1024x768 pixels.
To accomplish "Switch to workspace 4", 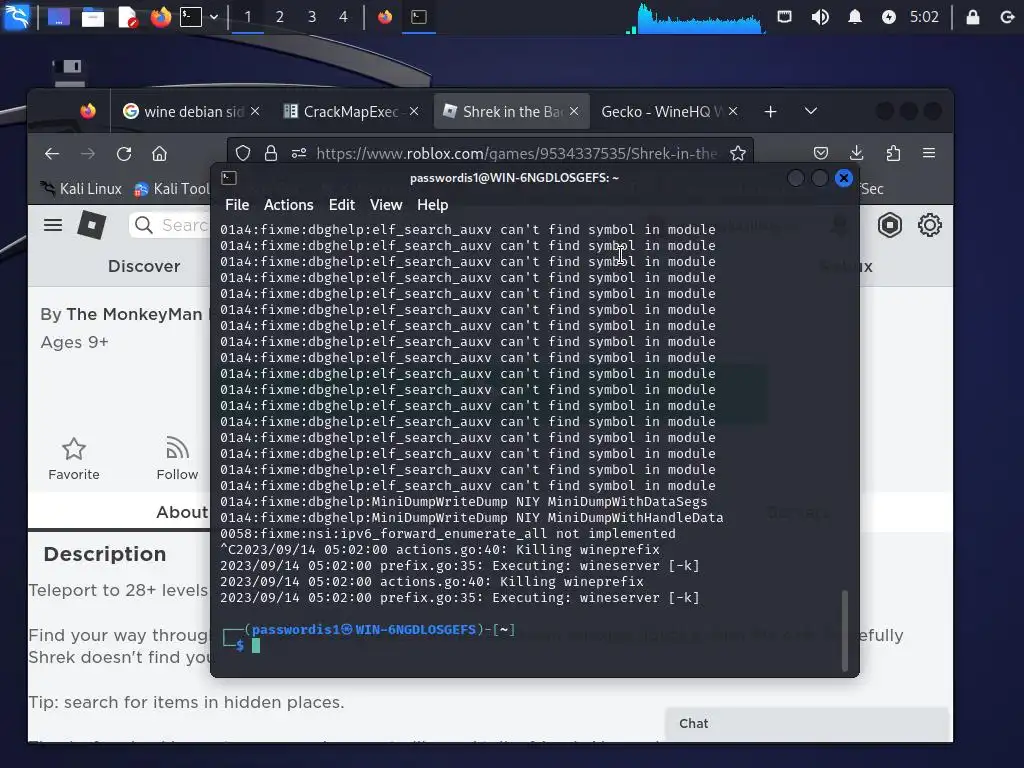I will pyautogui.click(x=344, y=17).
